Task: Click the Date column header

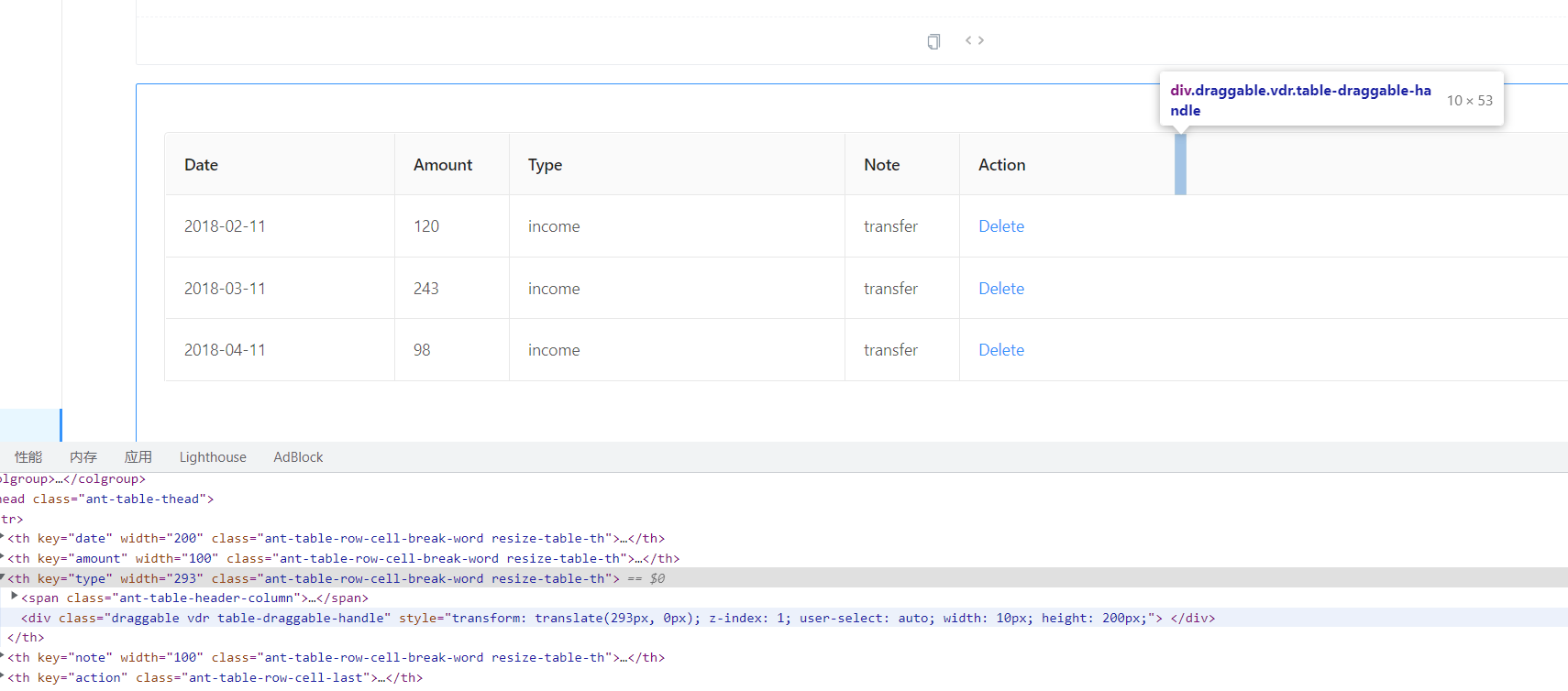Action: click(201, 165)
